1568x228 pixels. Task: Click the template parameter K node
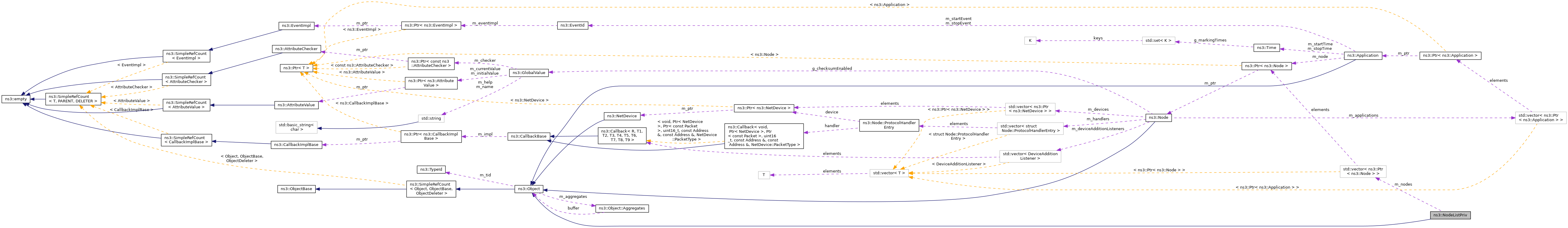pyautogui.click(x=1030, y=41)
